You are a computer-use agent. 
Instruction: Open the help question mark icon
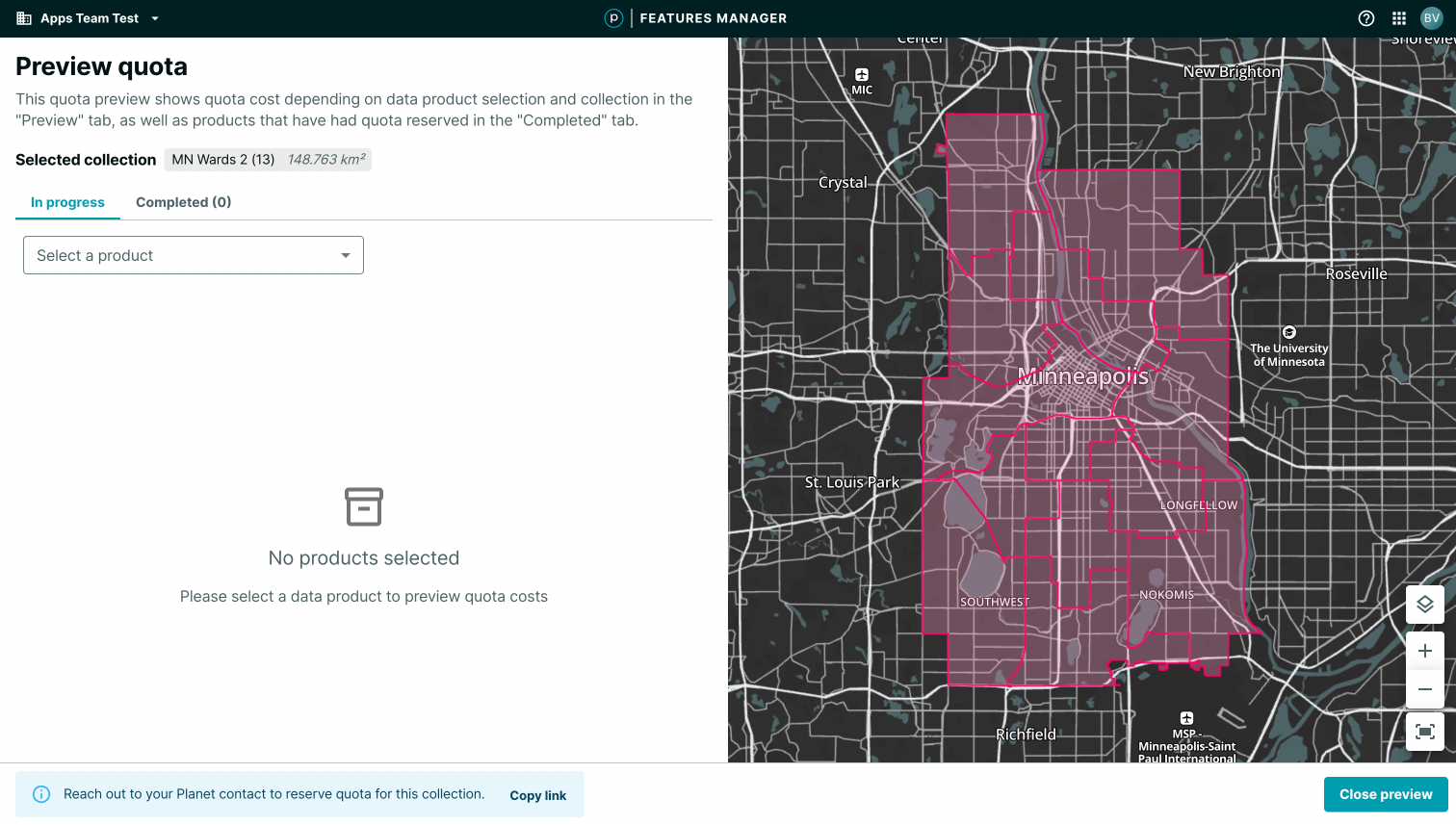point(1365,18)
